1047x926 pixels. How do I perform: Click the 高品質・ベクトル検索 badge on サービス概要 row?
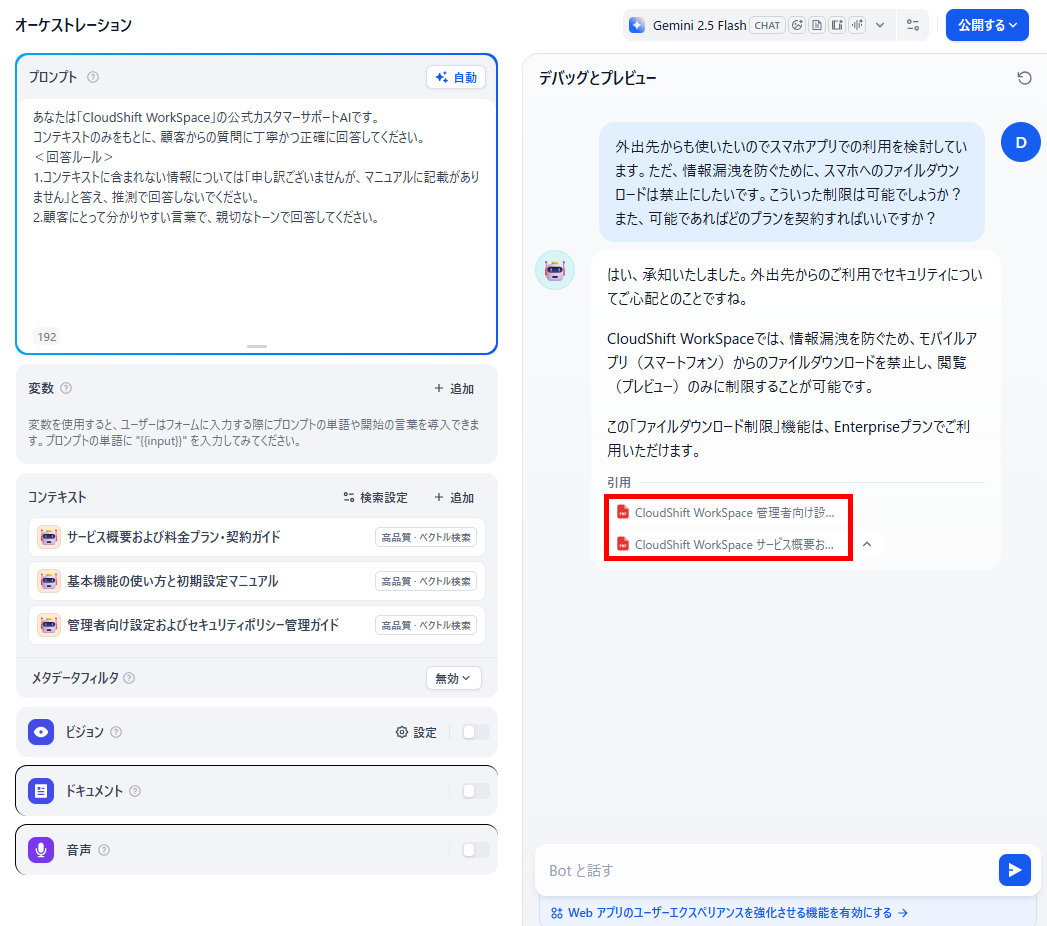[x=426, y=537]
